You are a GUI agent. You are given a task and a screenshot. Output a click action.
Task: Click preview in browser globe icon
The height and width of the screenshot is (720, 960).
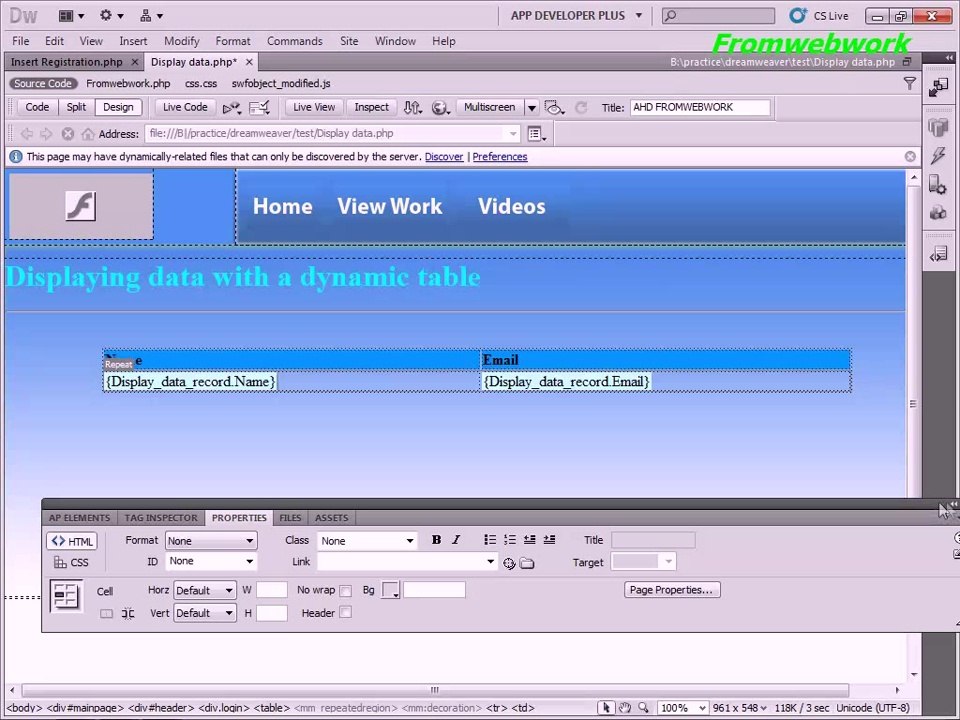[440, 108]
